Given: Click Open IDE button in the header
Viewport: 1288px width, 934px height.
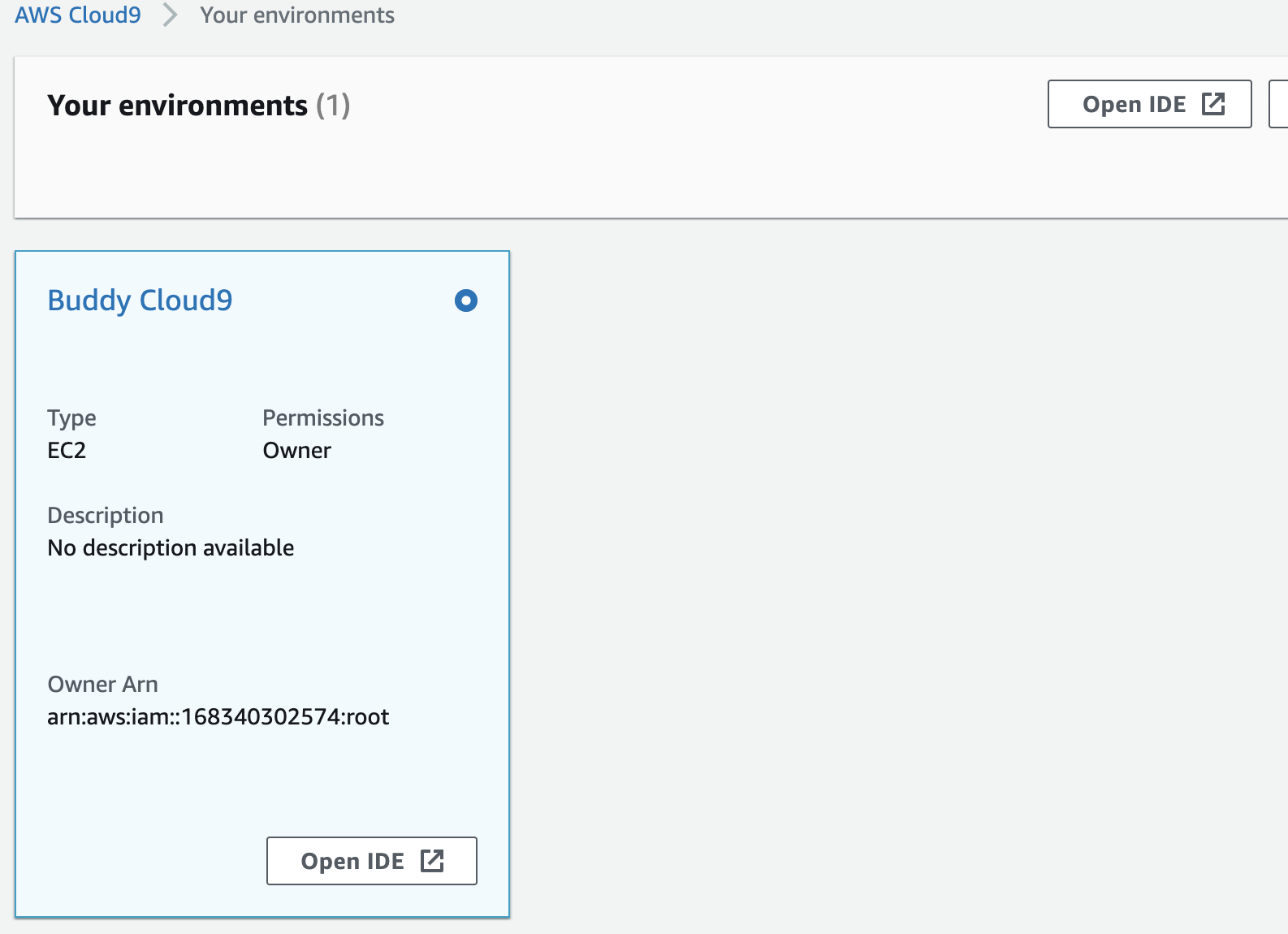Looking at the screenshot, I should click(x=1149, y=104).
